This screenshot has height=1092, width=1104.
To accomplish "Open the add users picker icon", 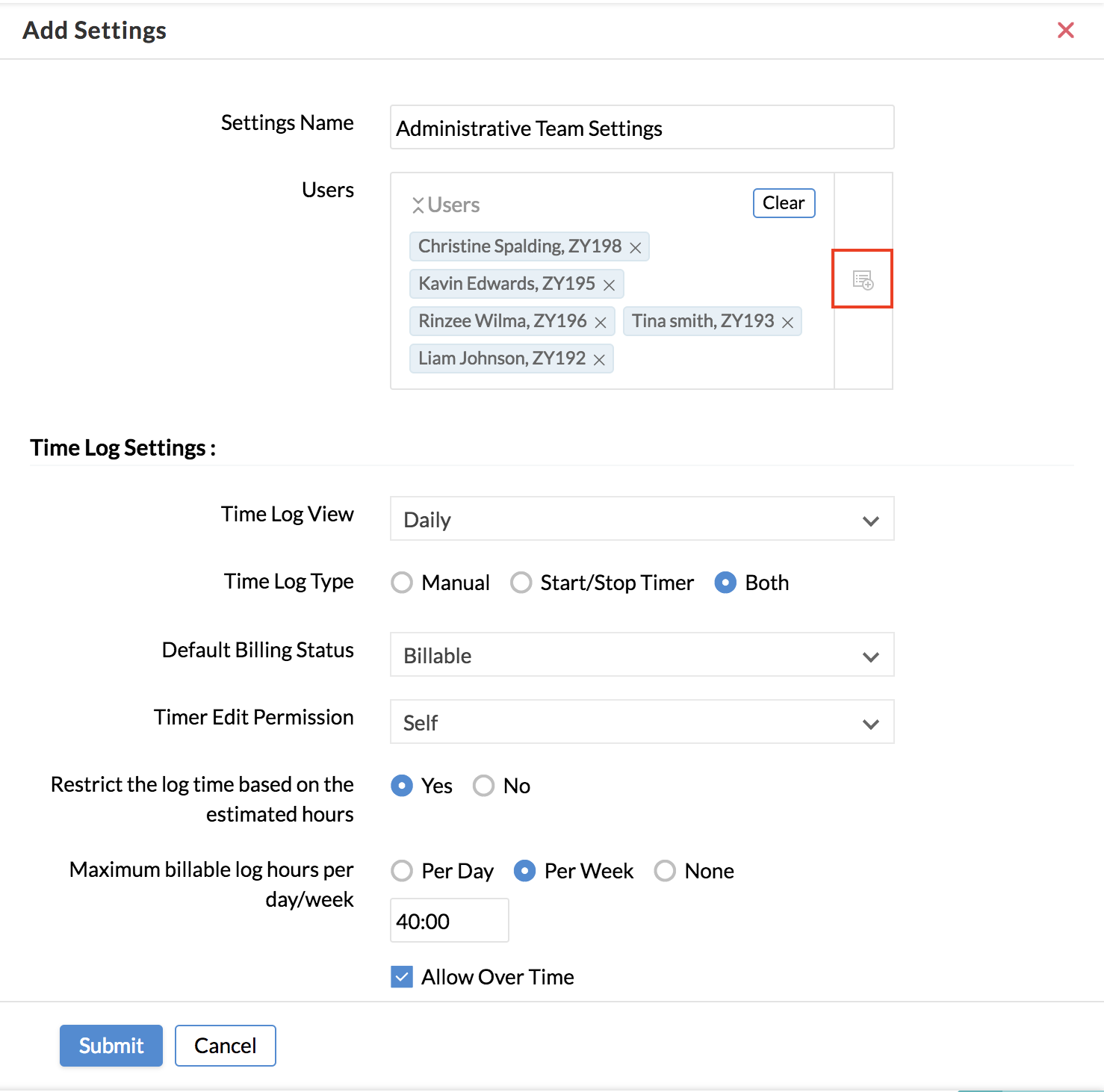I will click(x=863, y=280).
